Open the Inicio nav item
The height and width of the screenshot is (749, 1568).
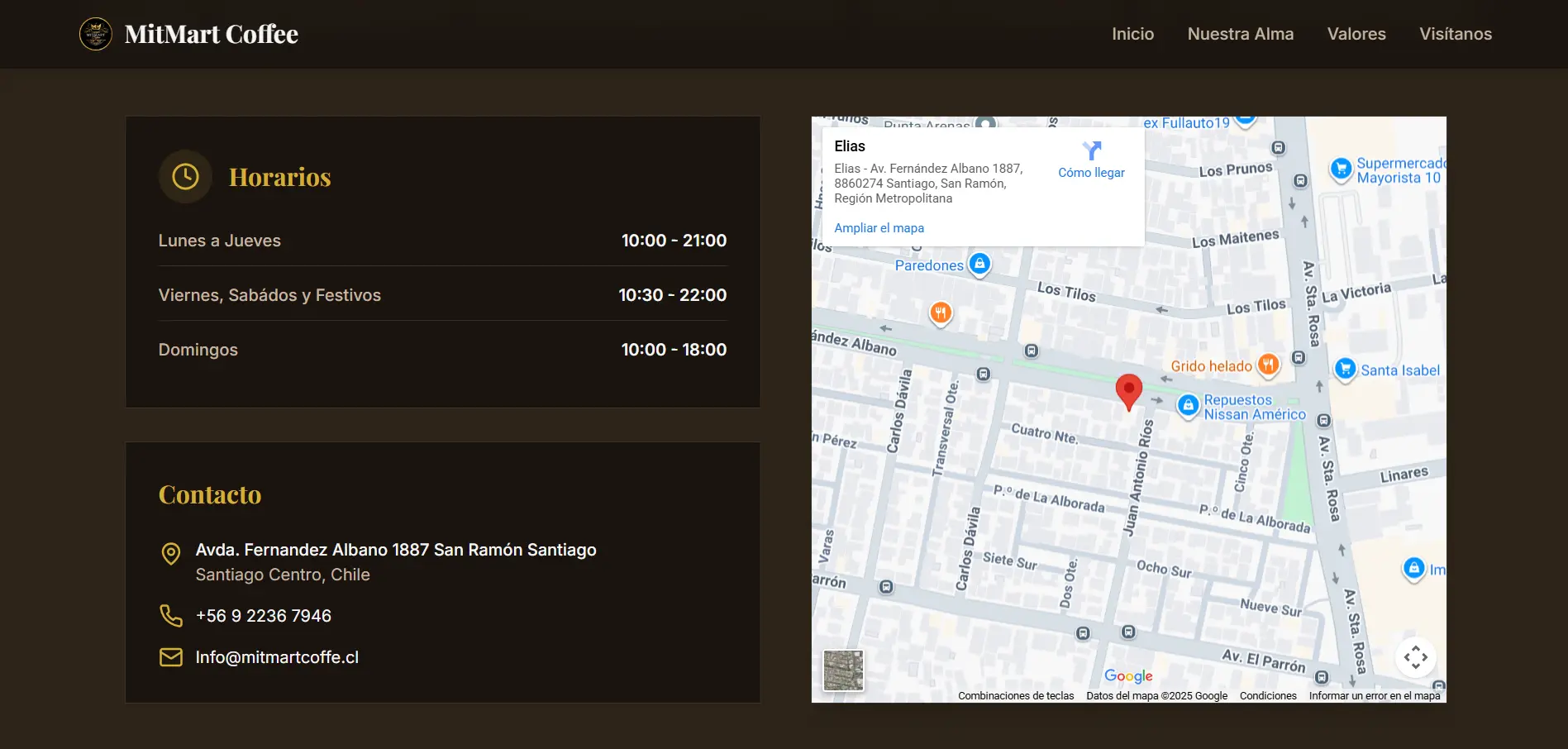(x=1132, y=34)
